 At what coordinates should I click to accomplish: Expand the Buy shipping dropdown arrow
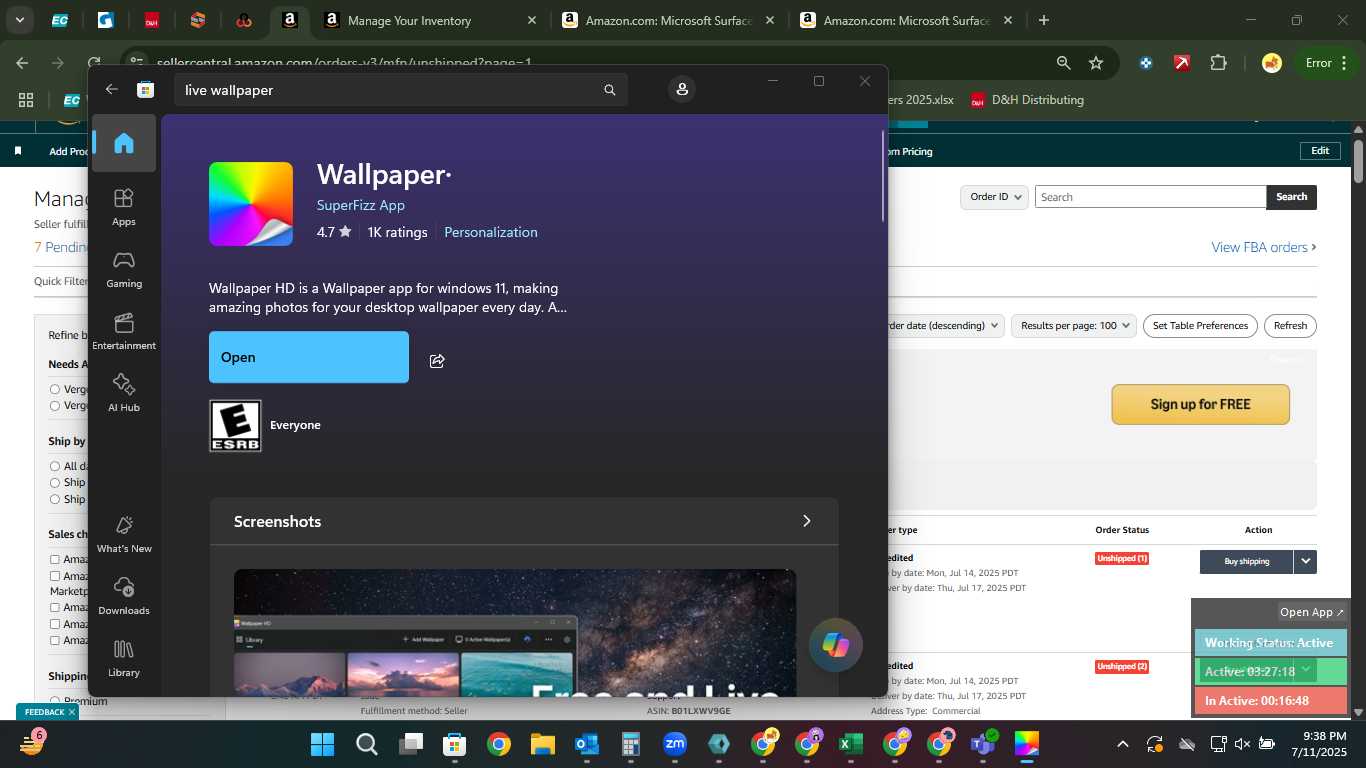(x=1305, y=561)
